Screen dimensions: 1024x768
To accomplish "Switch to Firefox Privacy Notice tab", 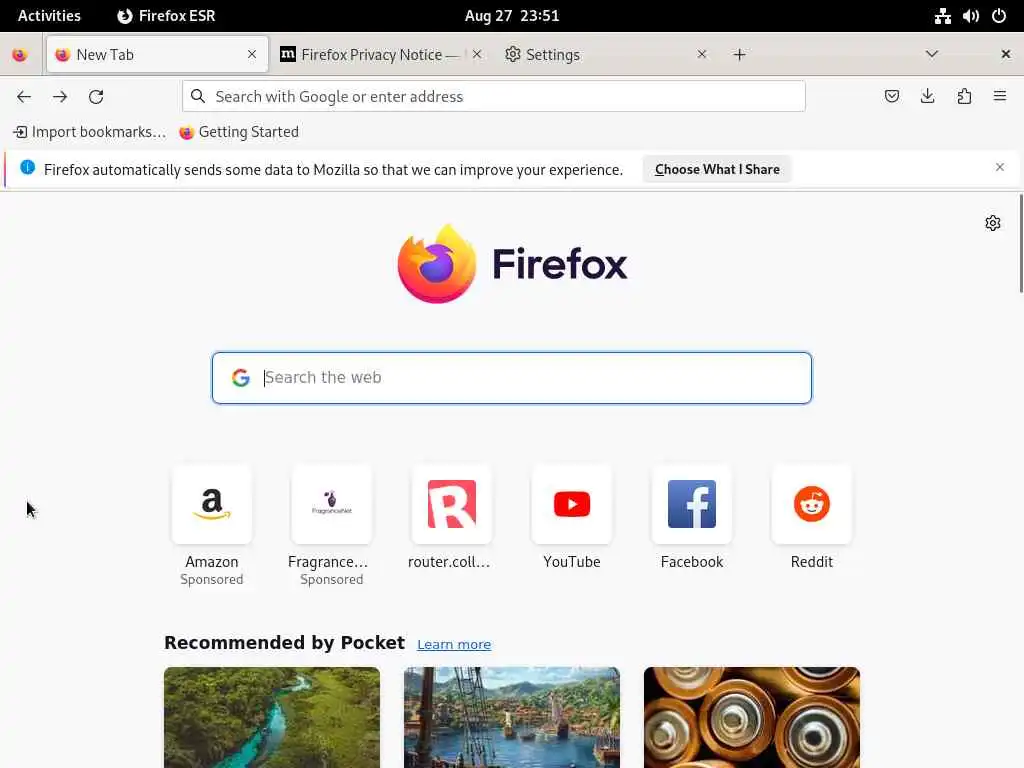I will (x=382, y=55).
